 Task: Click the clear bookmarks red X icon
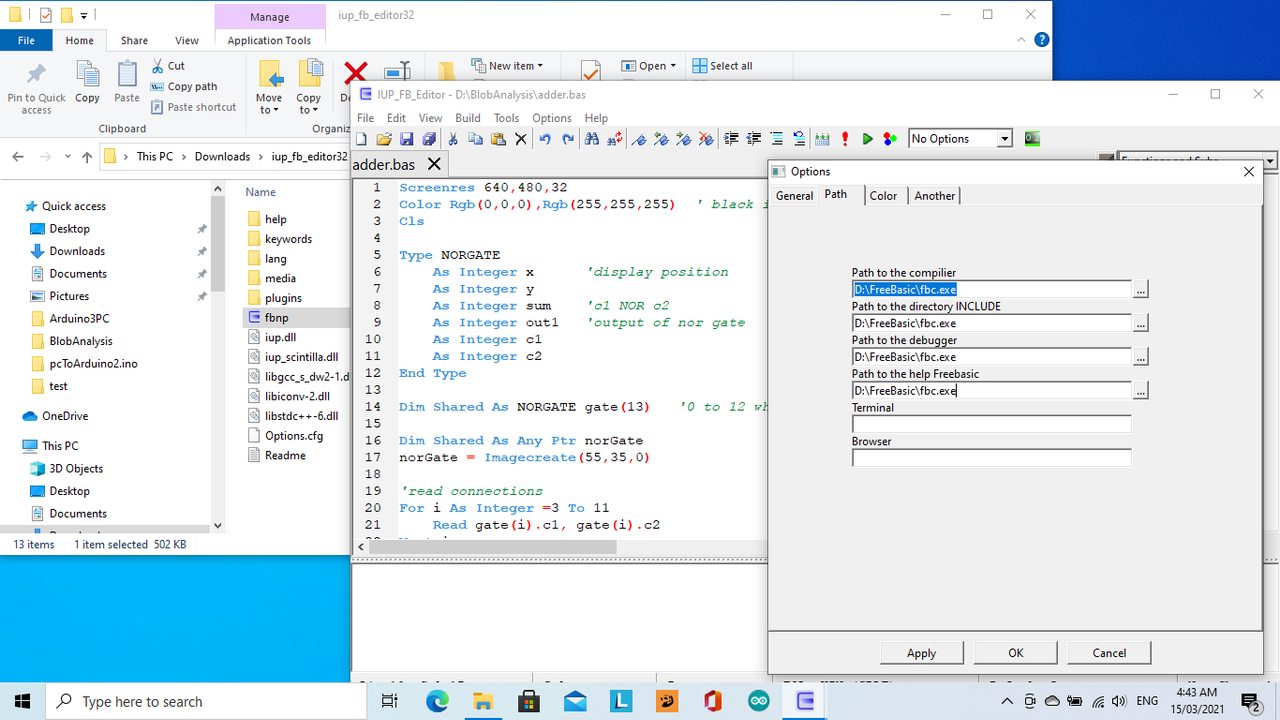coord(706,139)
